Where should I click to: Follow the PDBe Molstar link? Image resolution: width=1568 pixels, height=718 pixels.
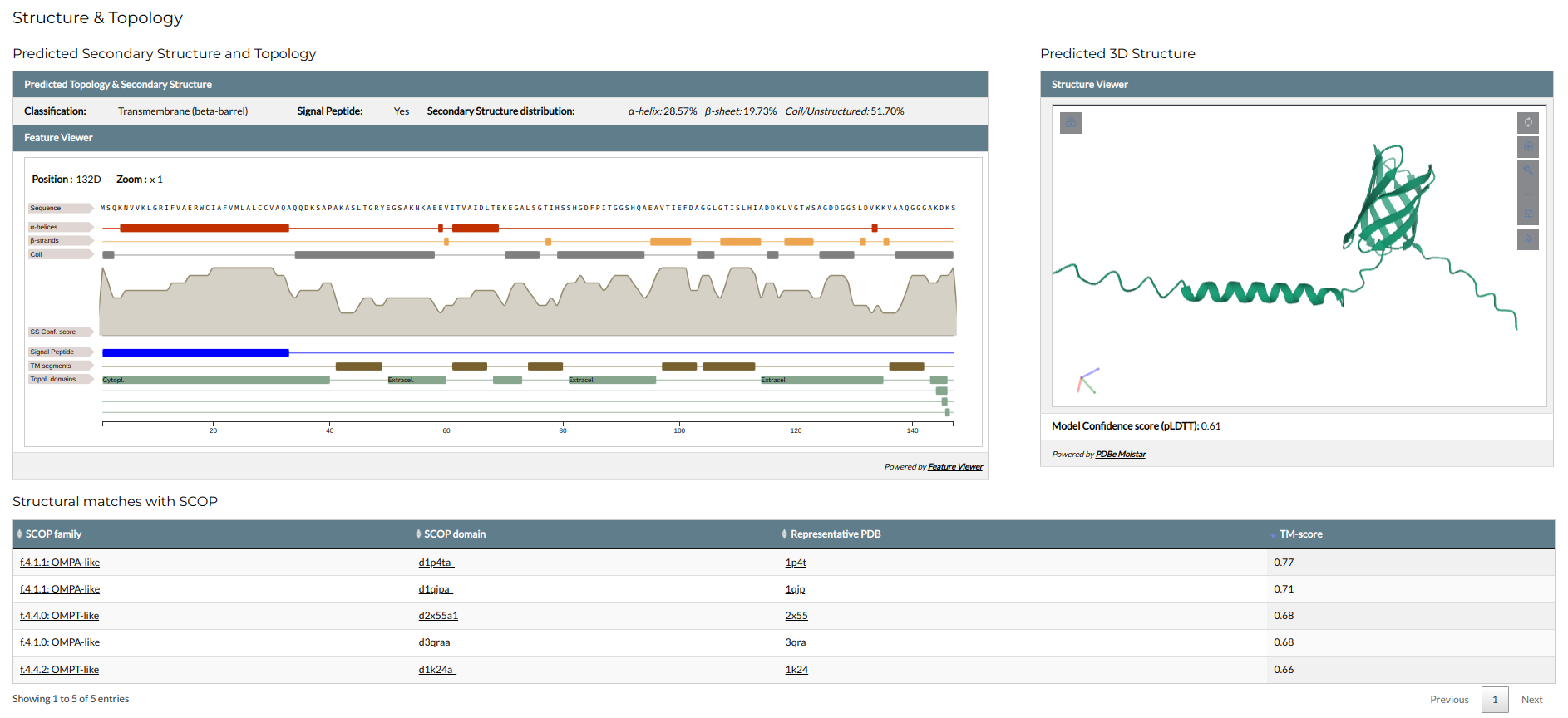[x=1120, y=455]
